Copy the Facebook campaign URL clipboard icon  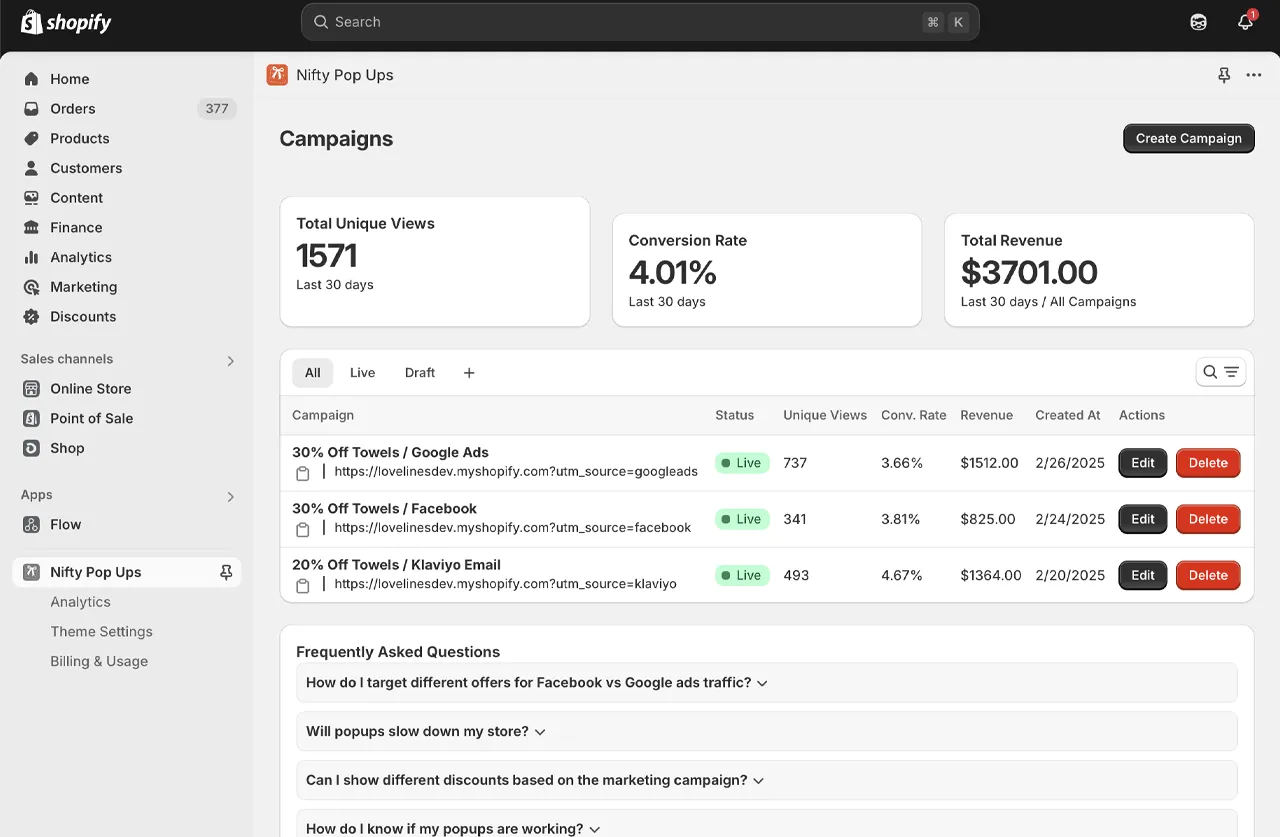click(303, 529)
